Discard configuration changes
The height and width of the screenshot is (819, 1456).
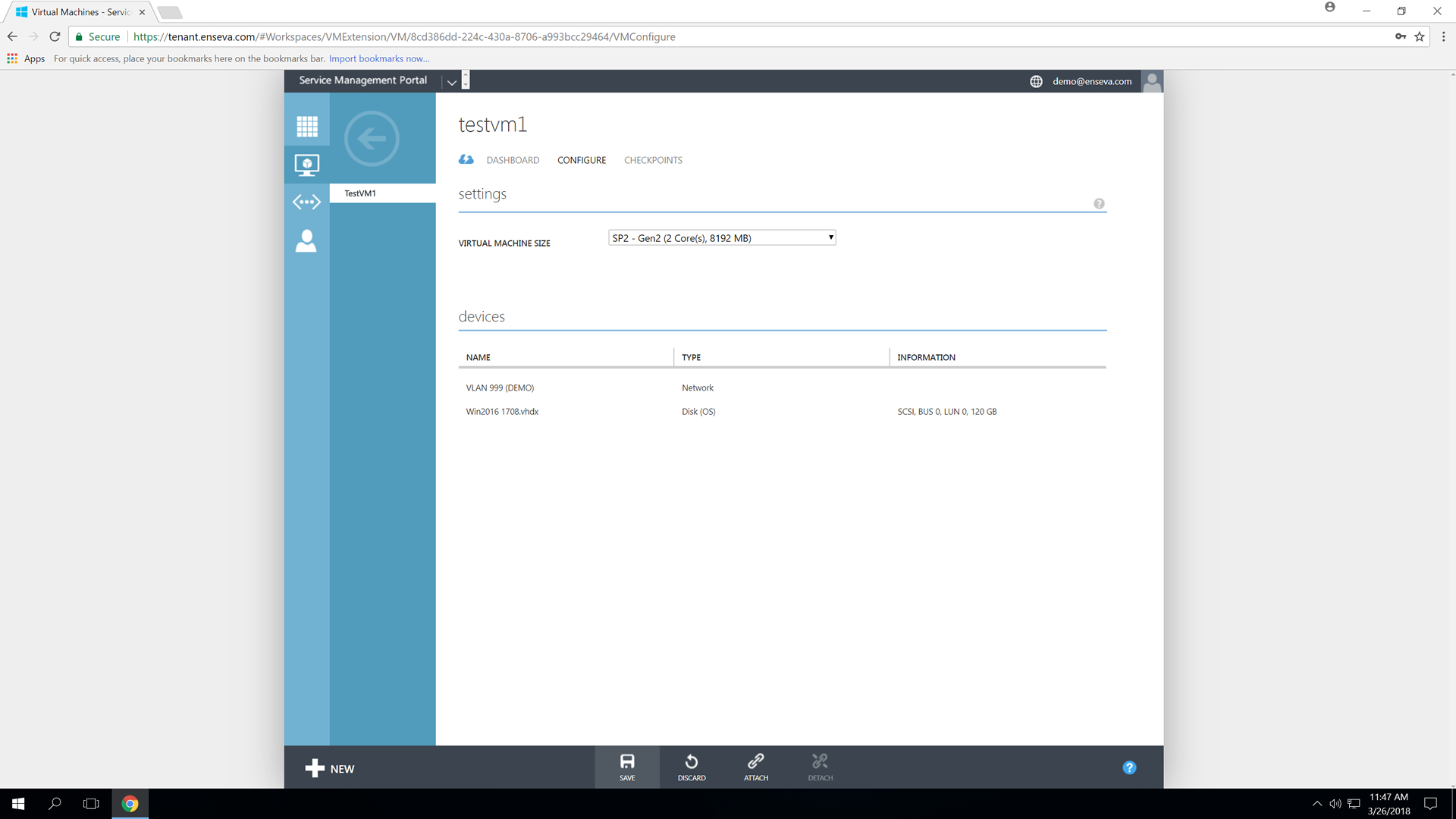coord(692,767)
